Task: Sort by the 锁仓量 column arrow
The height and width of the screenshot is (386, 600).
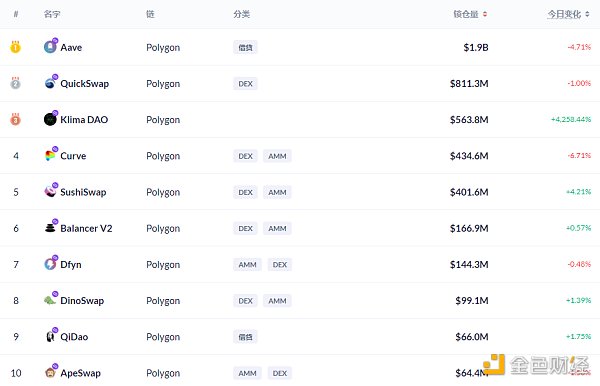Action: click(x=485, y=14)
